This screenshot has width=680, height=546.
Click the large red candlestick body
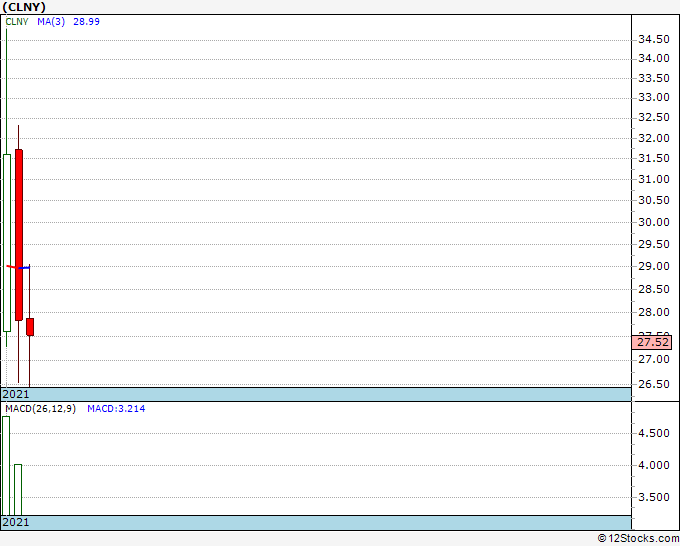pyautogui.click(x=19, y=235)
